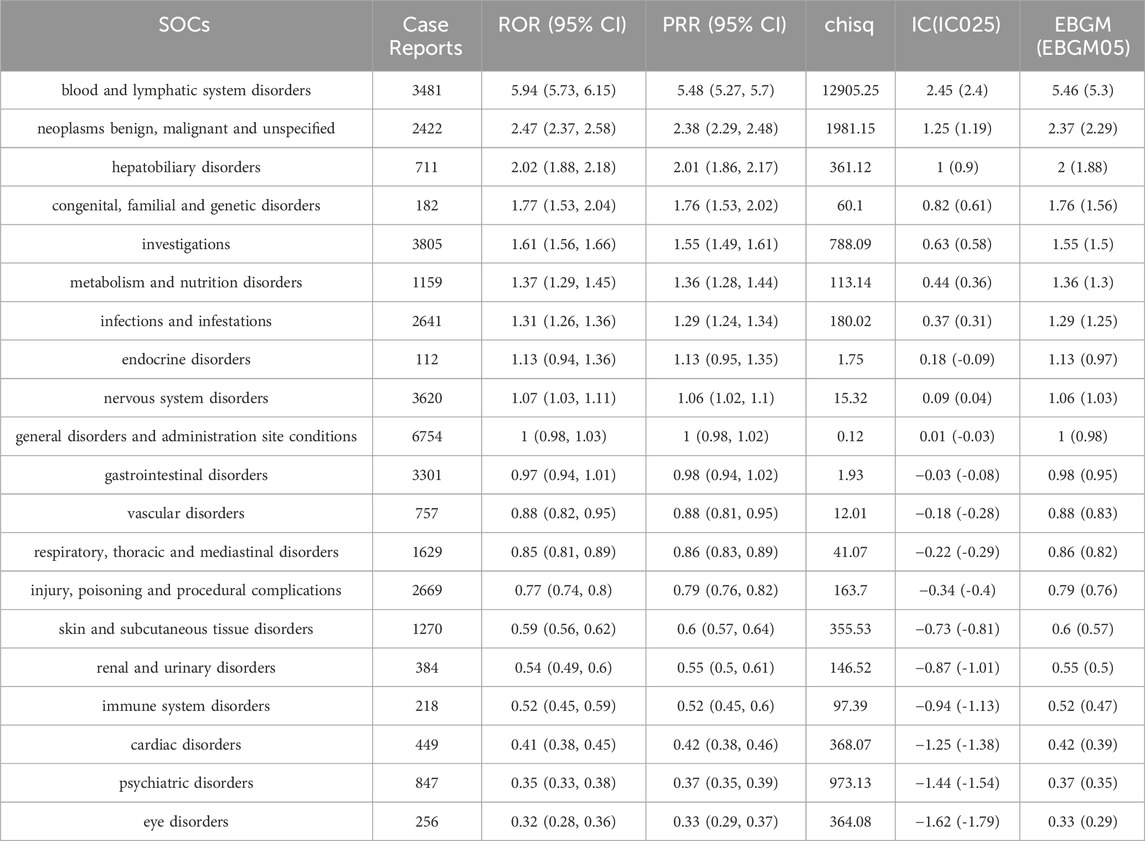Viewport: 1145px width, 841px height.
Task: Select infections and infestations label
Action: coord(185,321)
